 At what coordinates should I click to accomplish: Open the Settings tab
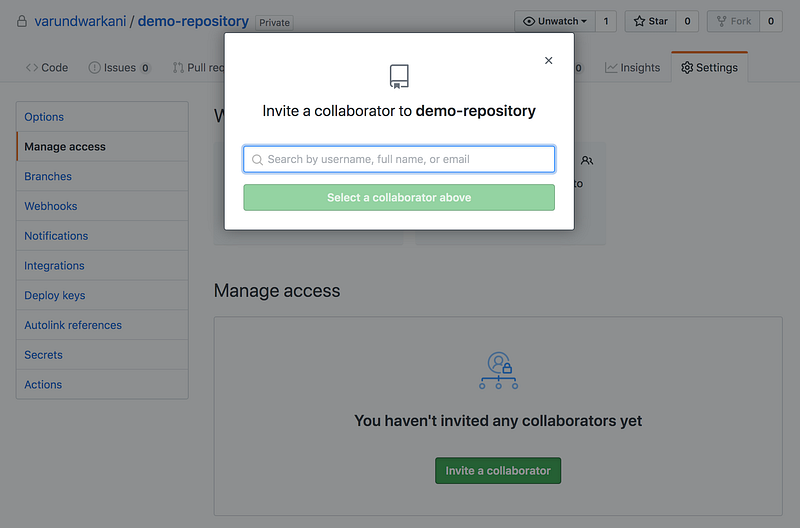point(710,68)
